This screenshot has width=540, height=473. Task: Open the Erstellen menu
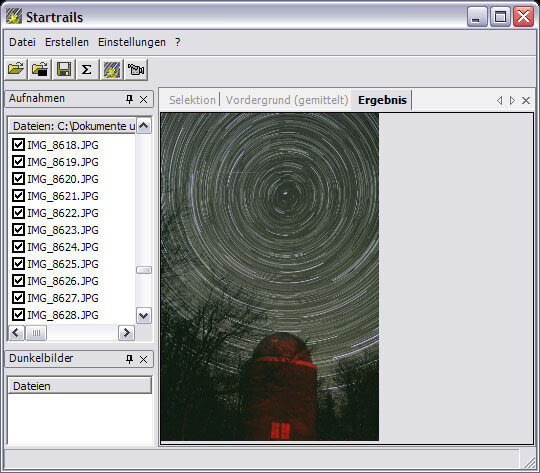(67, 42)
